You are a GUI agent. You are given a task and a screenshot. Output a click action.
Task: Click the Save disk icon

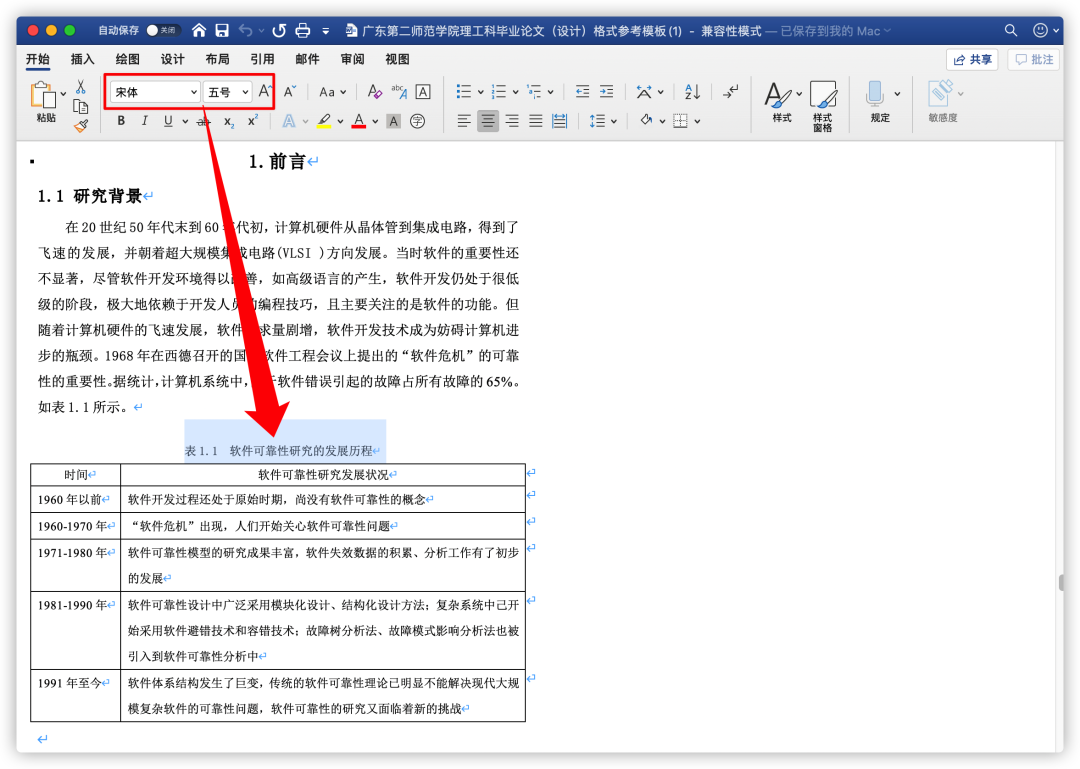tap(222, 30)
